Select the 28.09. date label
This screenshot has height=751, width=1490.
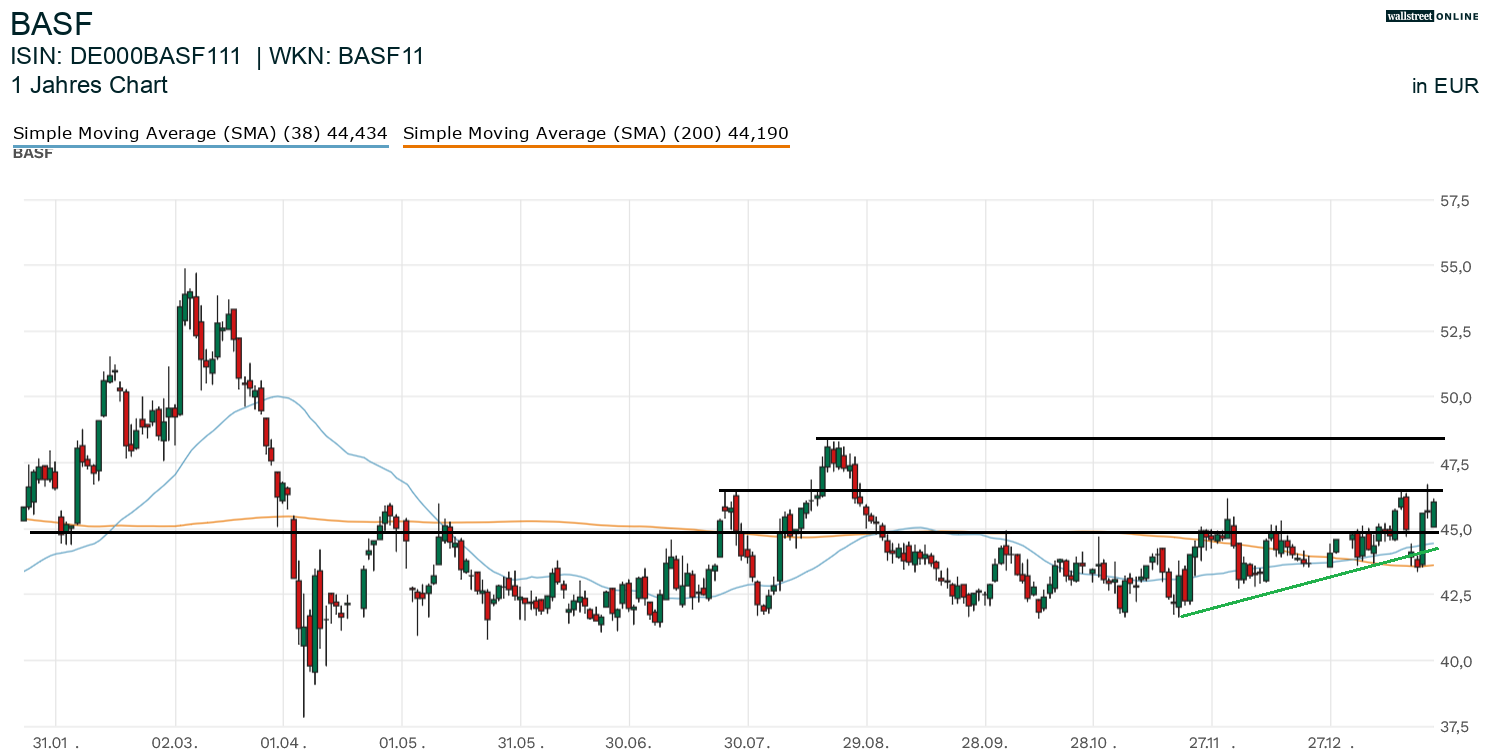click(986, 743)
